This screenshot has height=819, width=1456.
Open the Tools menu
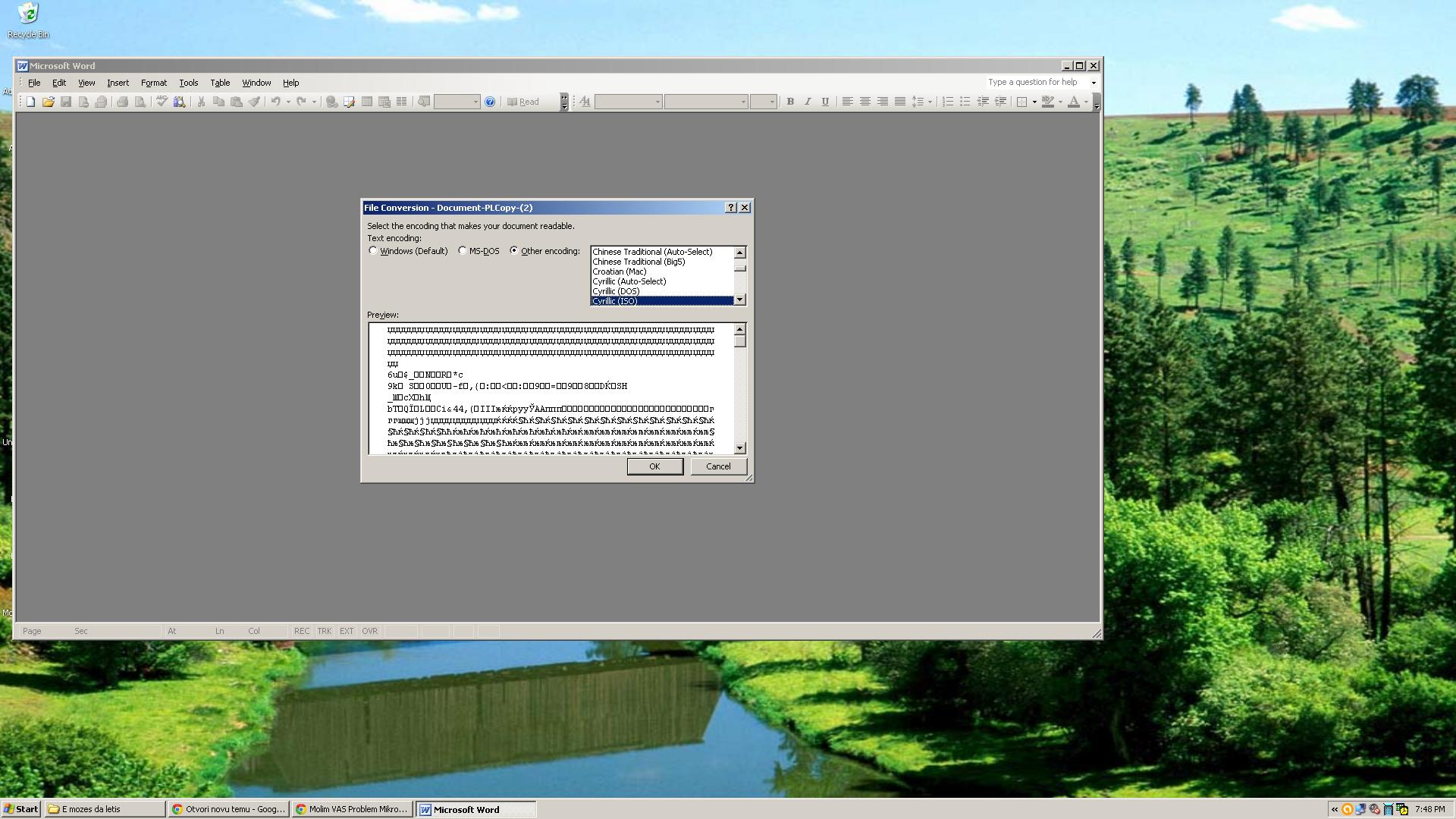click(188, 83)
